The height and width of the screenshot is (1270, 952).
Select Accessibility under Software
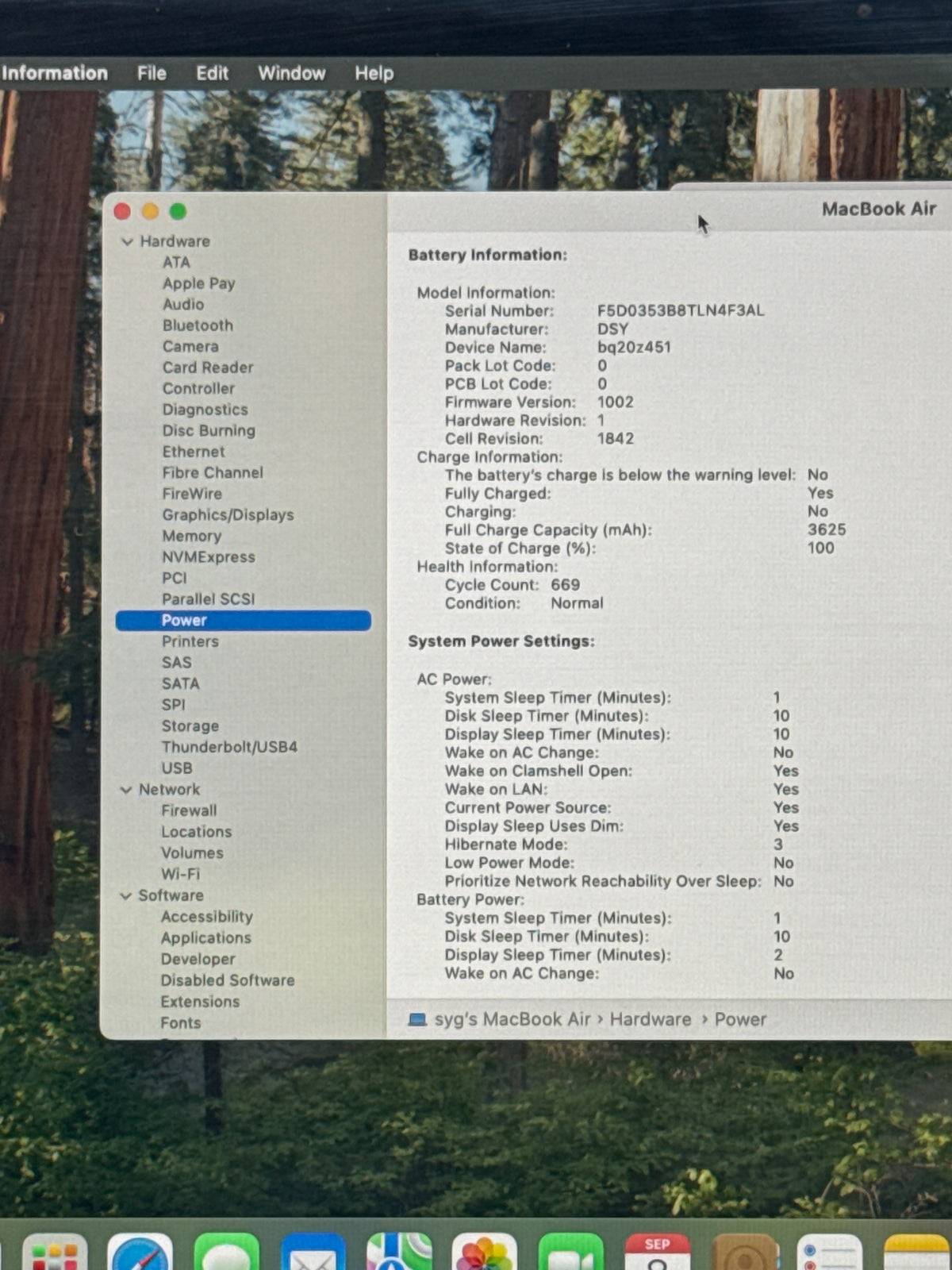point(207,917)
